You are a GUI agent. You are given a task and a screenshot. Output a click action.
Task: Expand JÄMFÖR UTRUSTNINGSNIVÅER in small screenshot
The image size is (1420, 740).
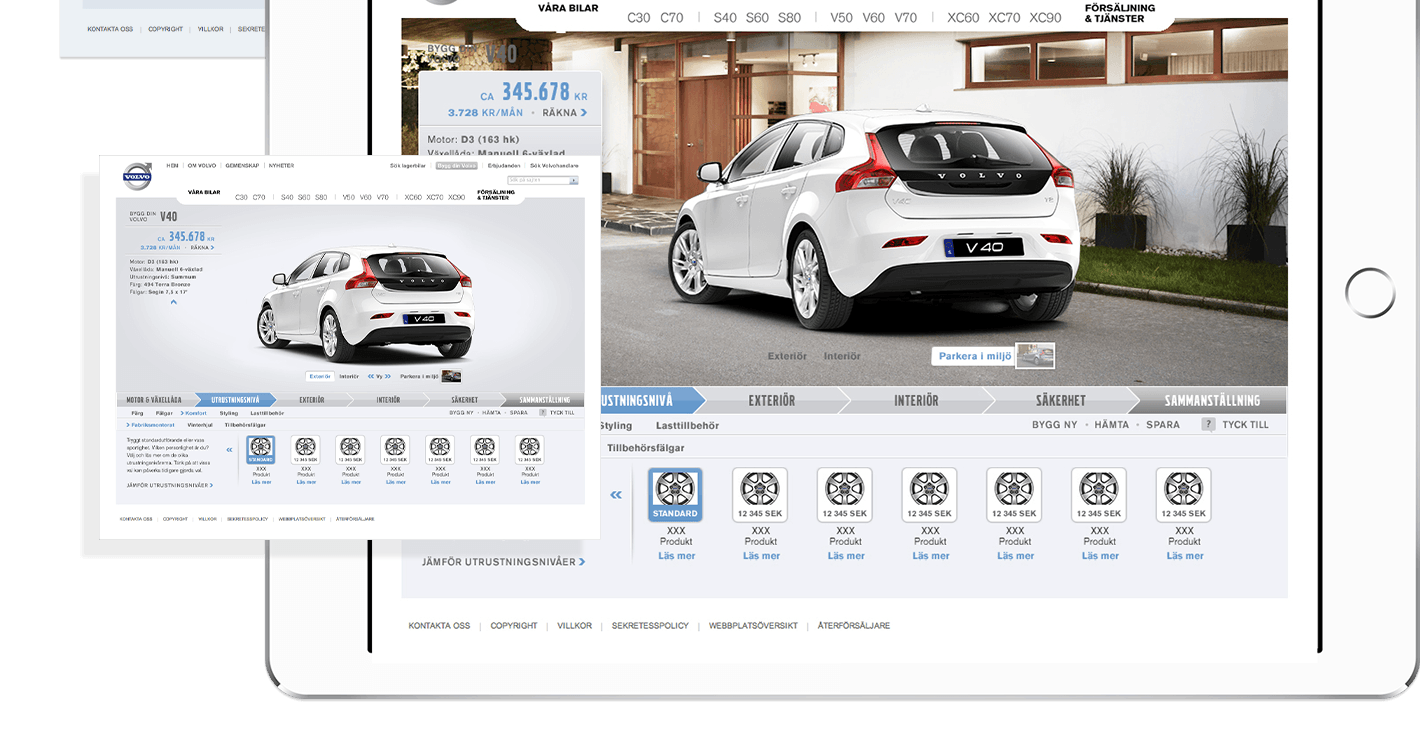170,485
